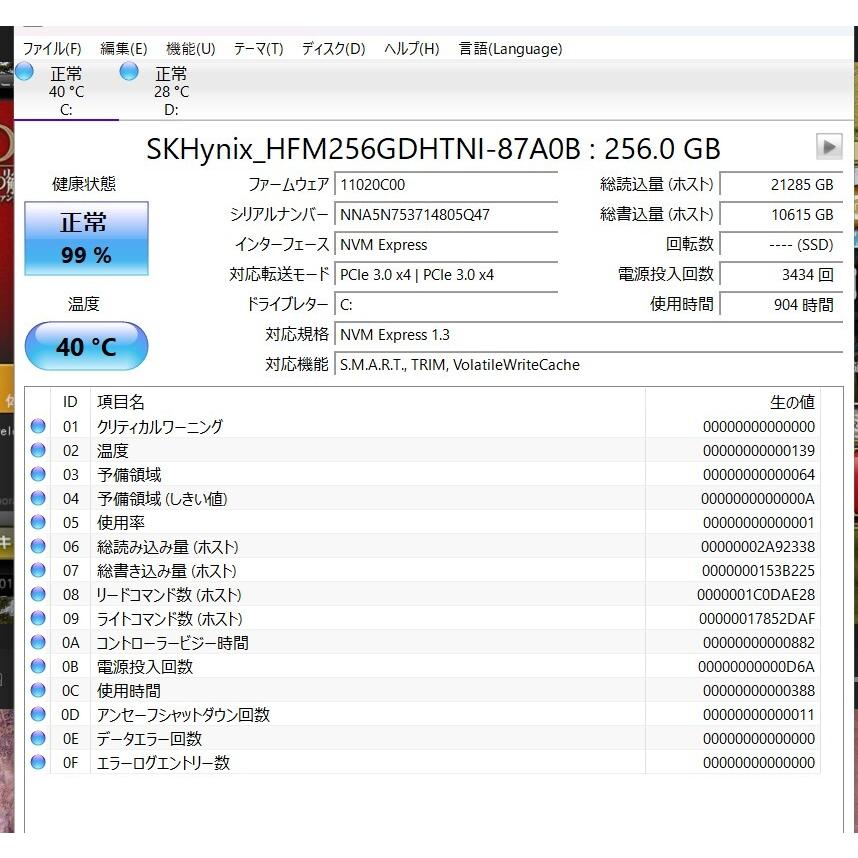Click raw value 0000000000000A

[757, 498]
